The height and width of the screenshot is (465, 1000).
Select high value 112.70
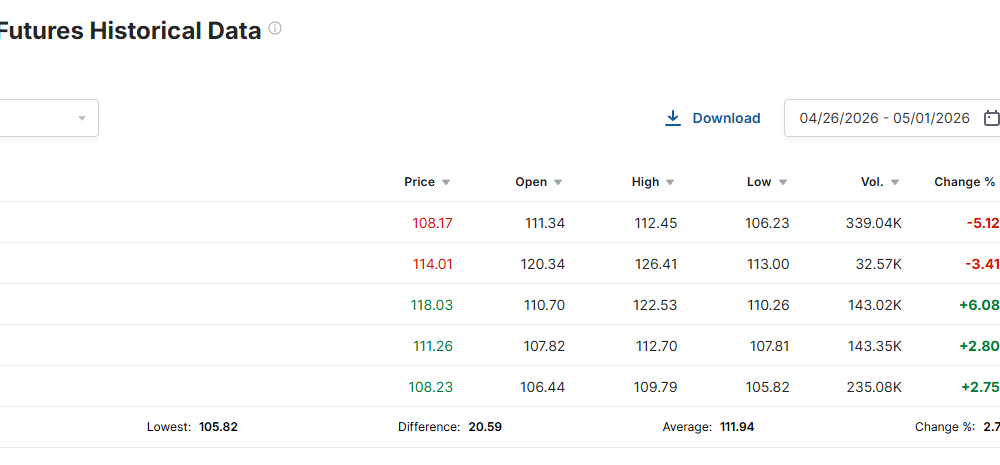657,346
